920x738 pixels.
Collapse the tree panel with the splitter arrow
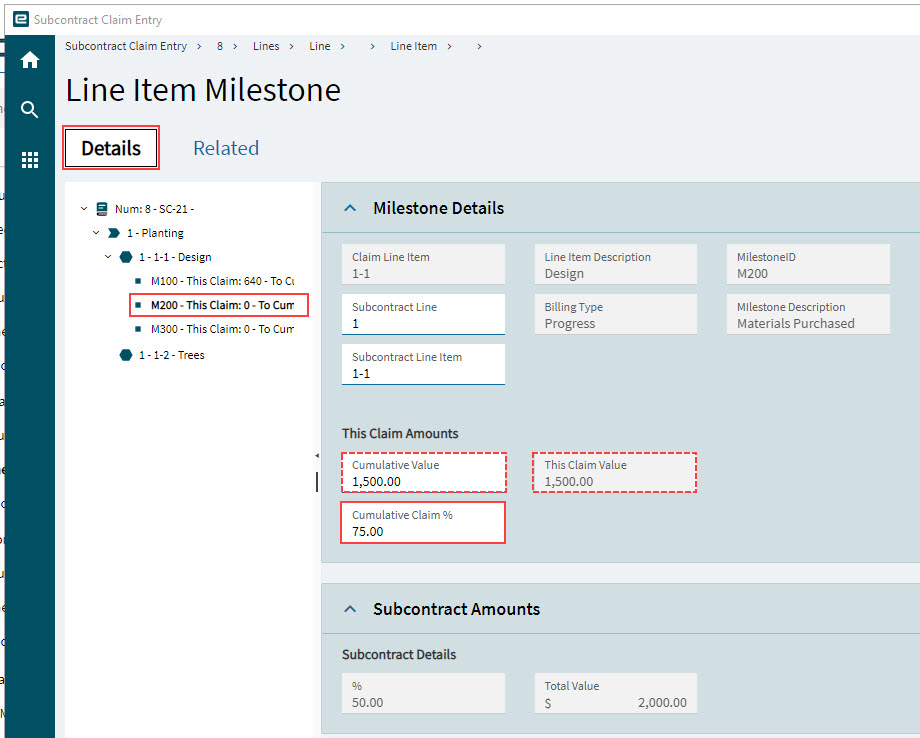[x=317, y=455]
